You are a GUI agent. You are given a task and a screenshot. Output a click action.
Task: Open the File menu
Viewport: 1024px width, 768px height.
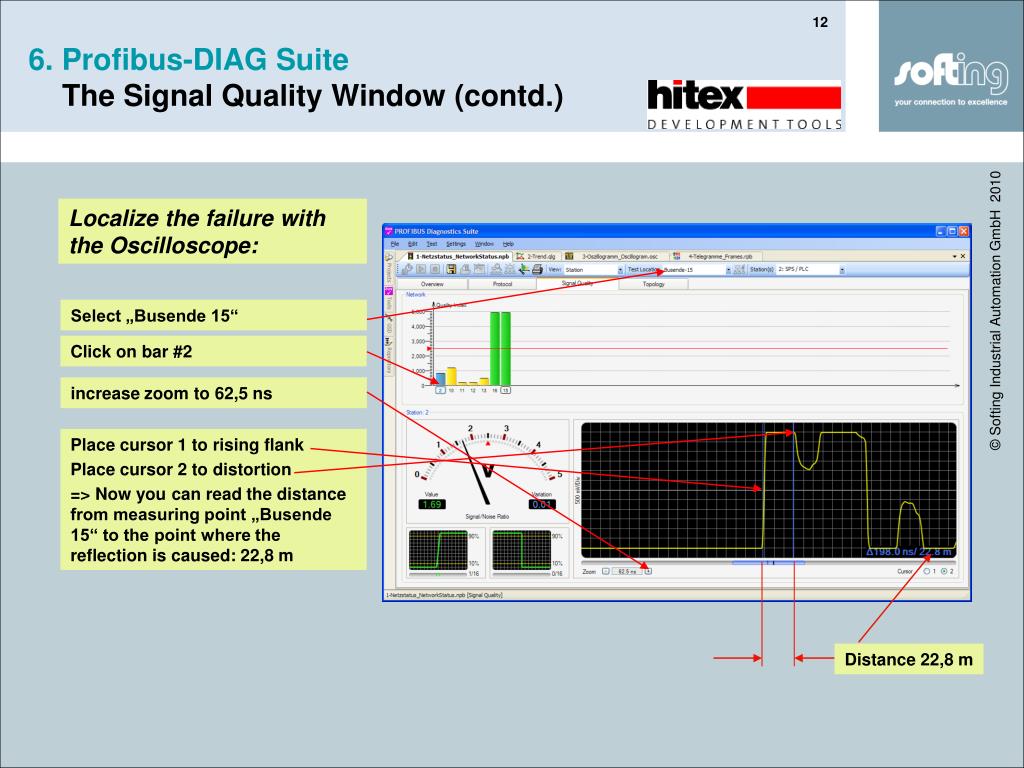tap(394, 244)
